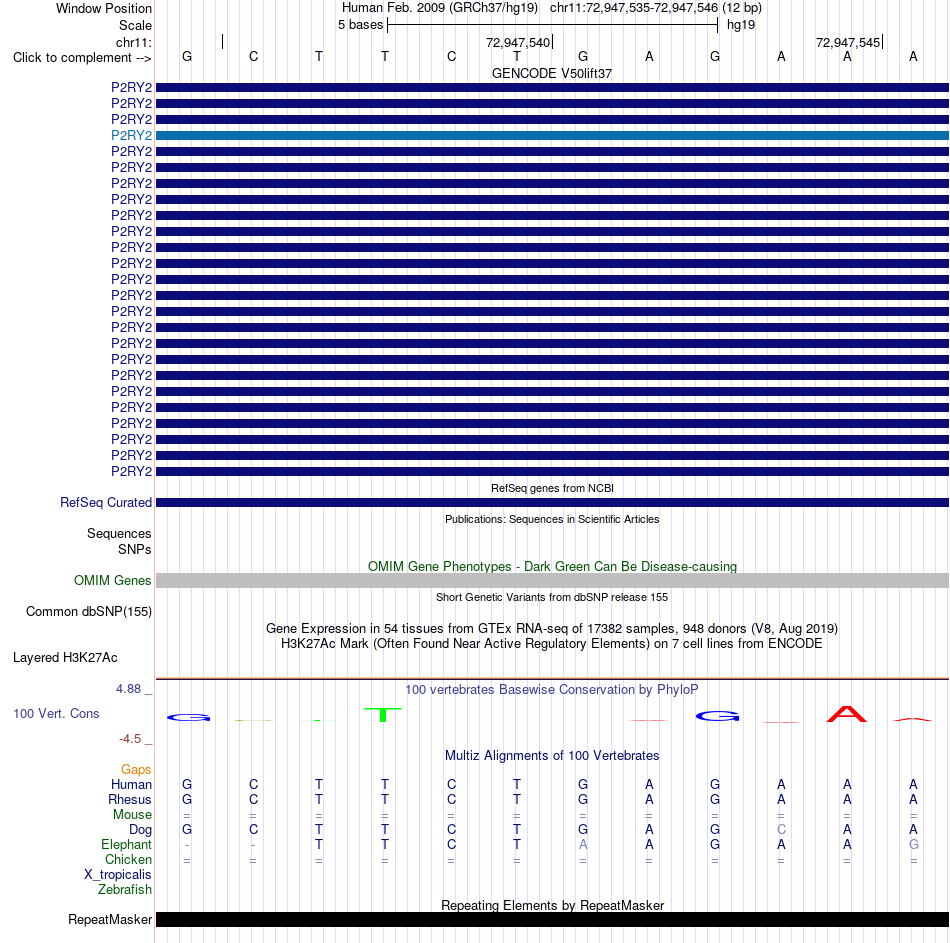Click the 'Scale' ruler label
This screenshot has height=943, width=950.
click(135, 25)
